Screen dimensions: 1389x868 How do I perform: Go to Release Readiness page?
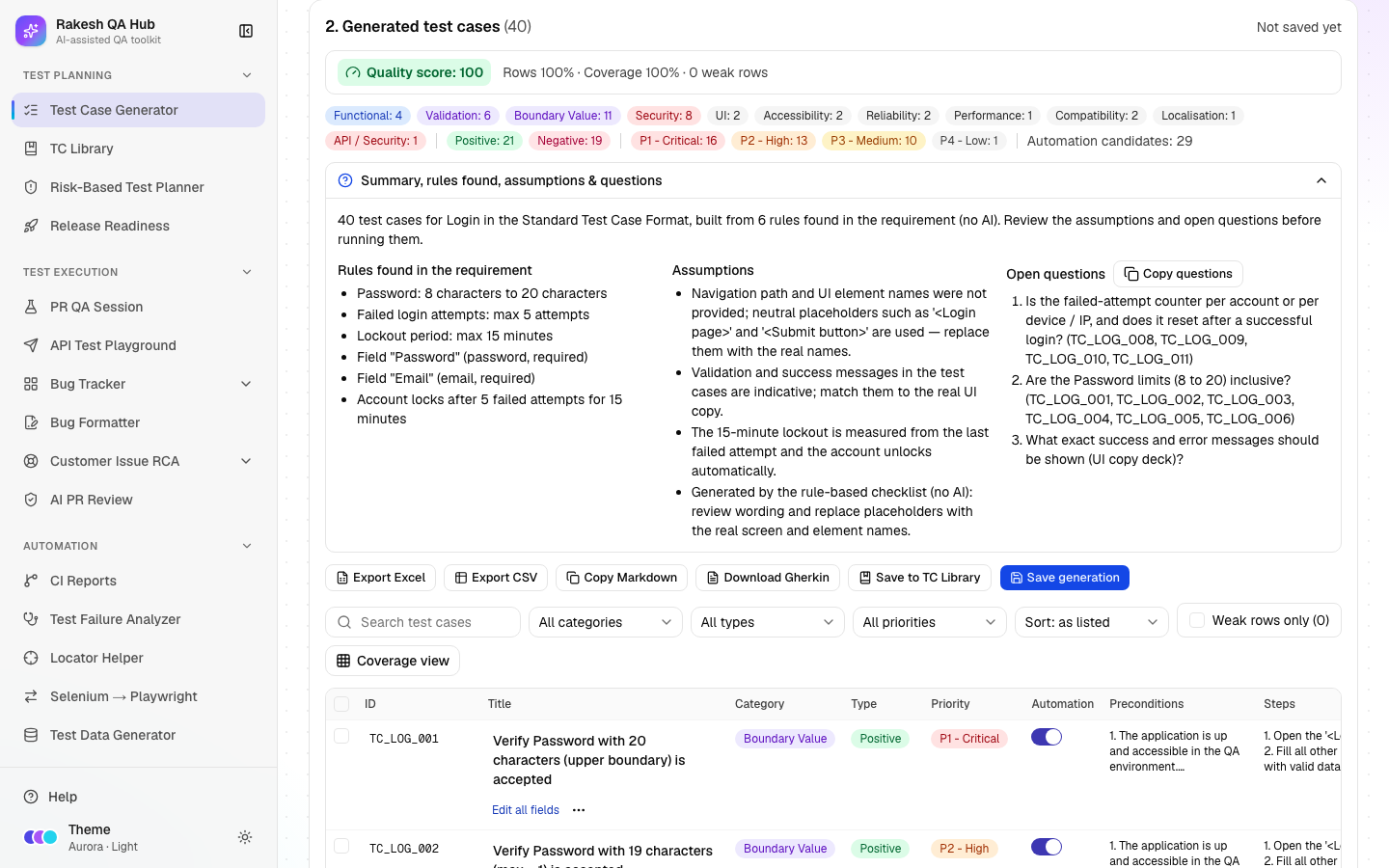coord(138,226)
